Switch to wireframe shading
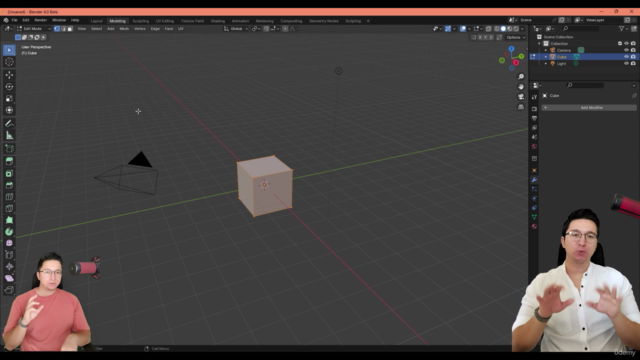This screenshot has width=640, height=360. click(497, 29)
